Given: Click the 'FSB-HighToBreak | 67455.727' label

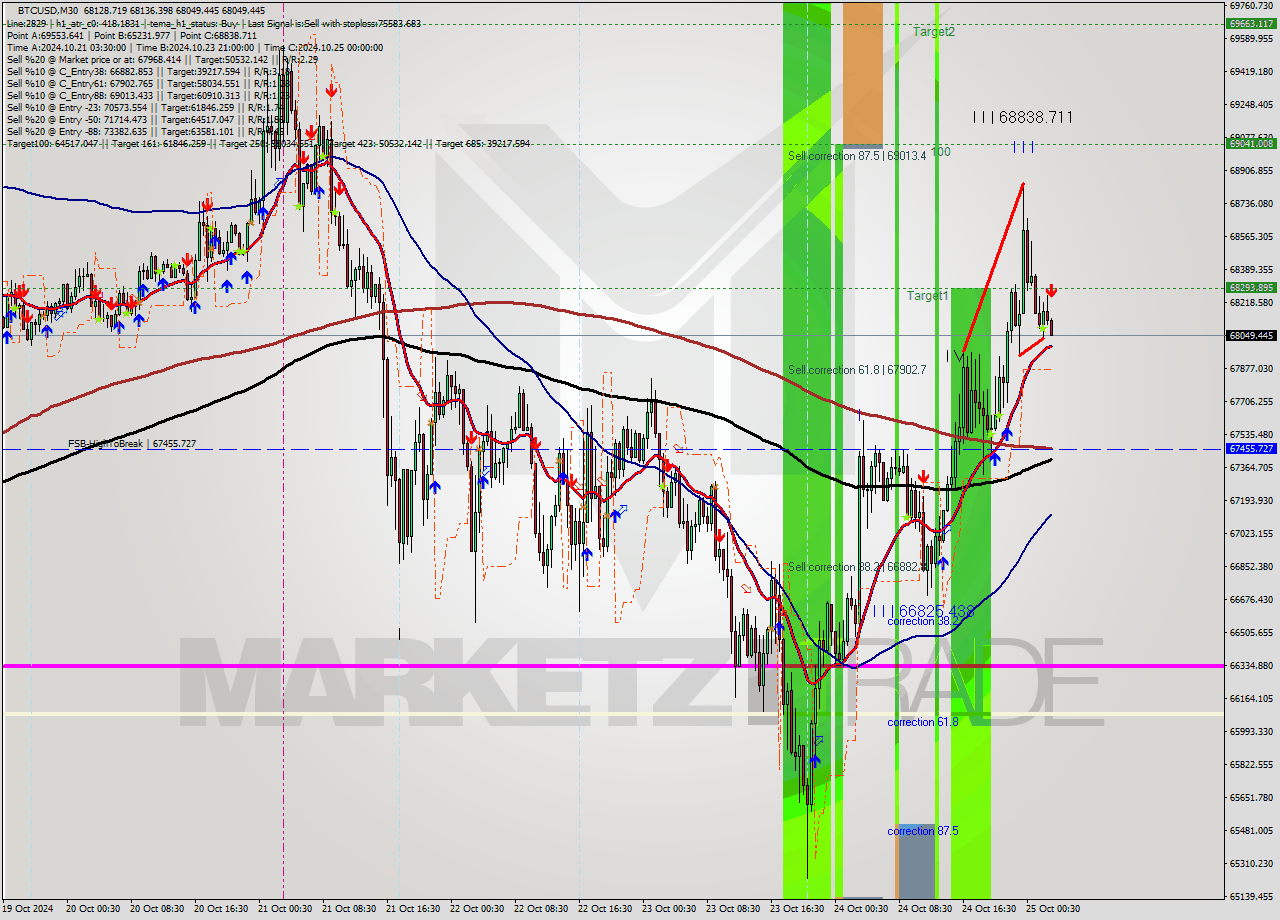Looking at the screenshot, I should 132,443.
